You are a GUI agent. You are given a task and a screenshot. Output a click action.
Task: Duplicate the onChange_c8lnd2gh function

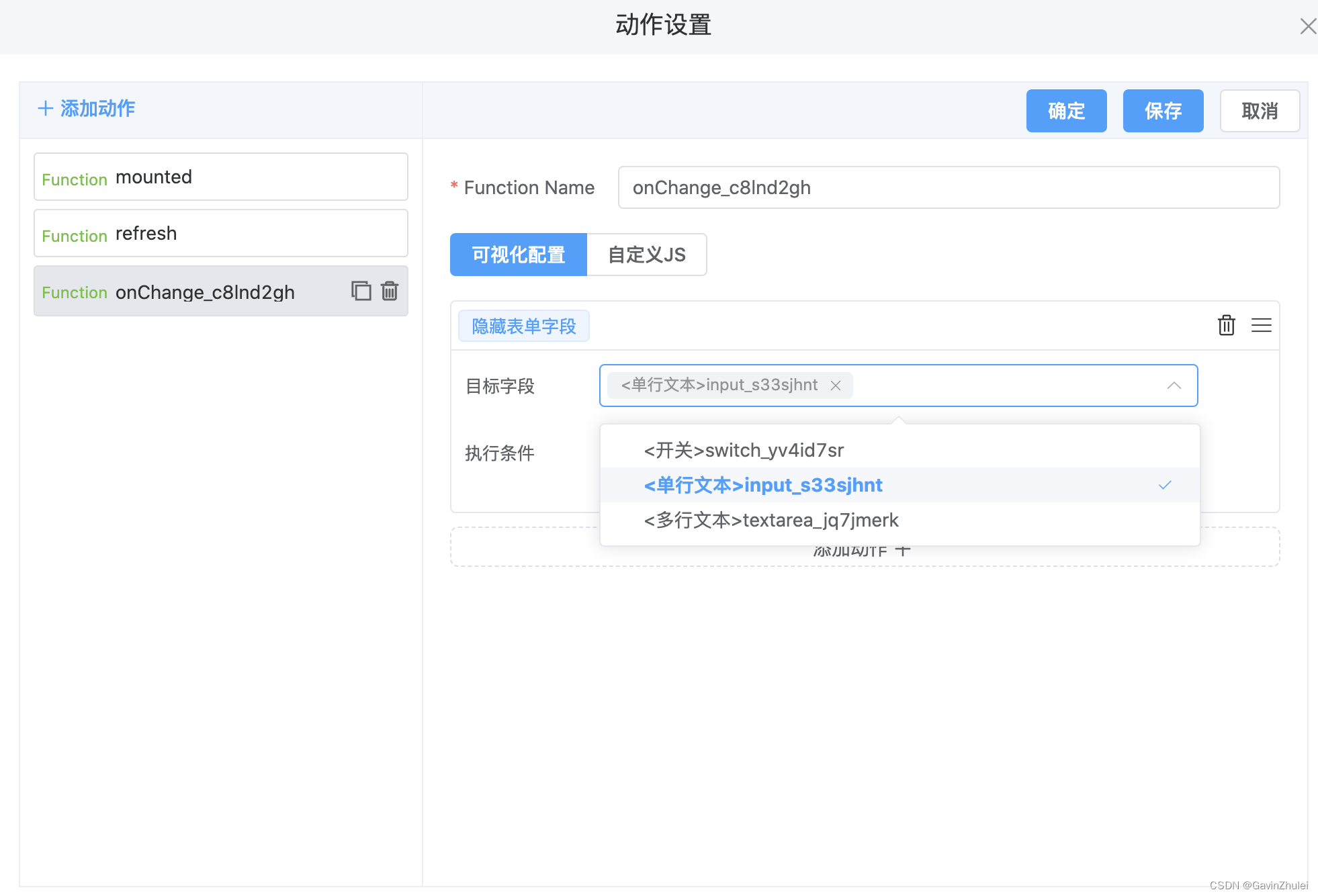(361, 291)
